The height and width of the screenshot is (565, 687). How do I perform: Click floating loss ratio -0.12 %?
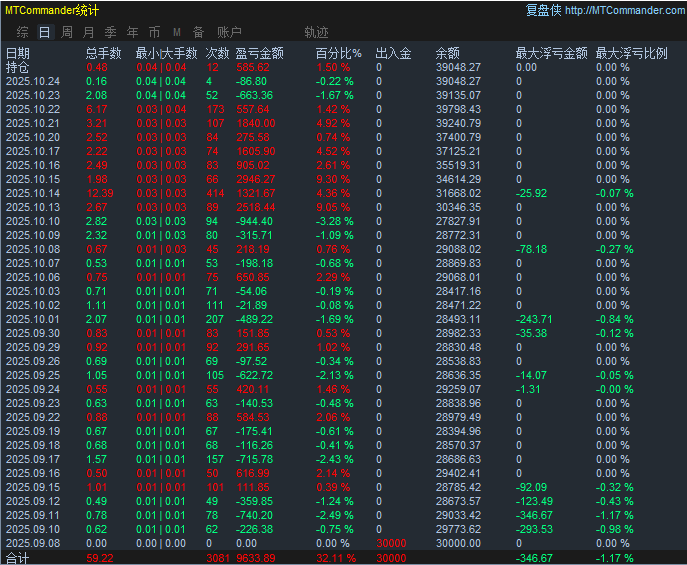[x=615, y=334]
